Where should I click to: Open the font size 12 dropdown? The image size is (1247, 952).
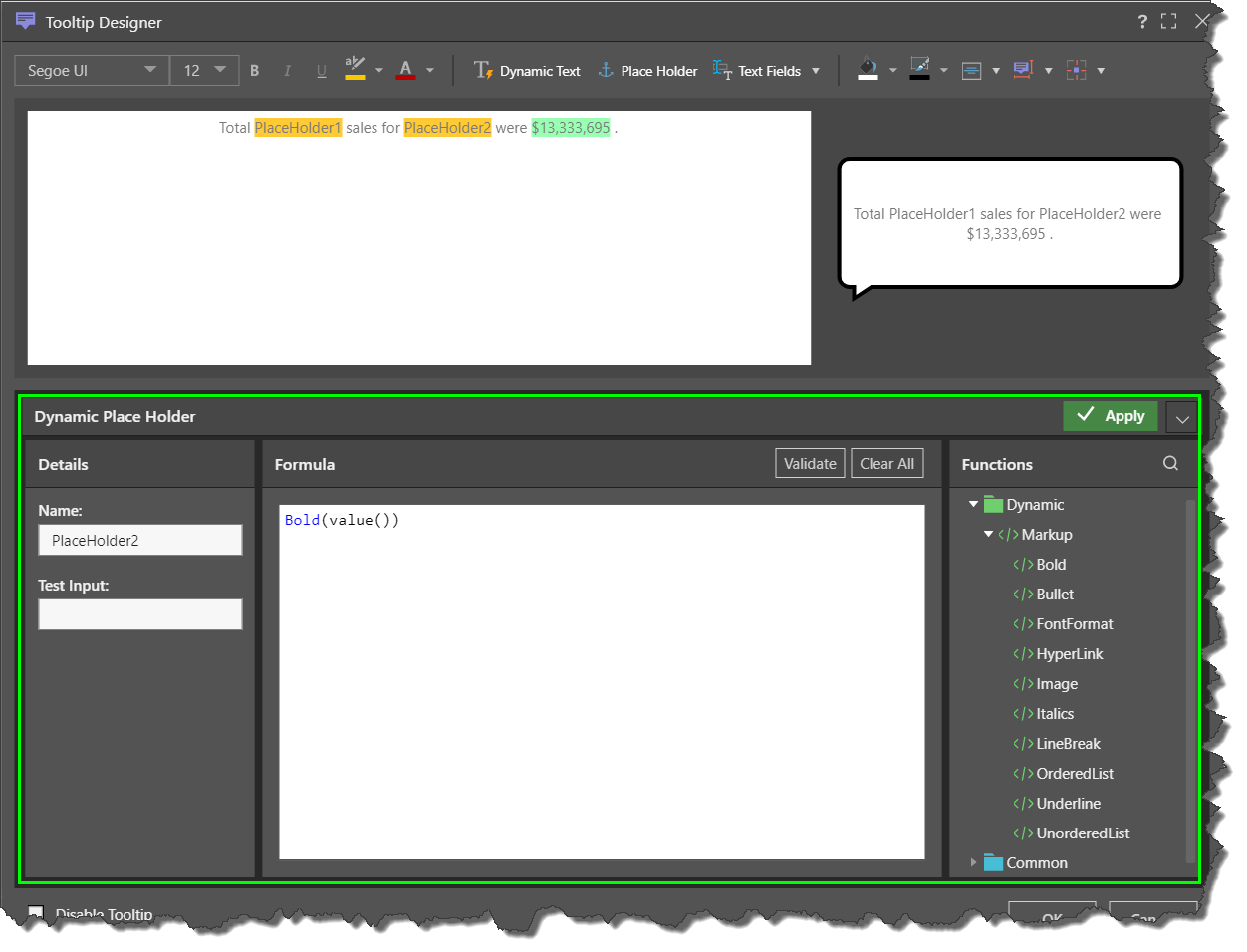click(x=204, y=71)
